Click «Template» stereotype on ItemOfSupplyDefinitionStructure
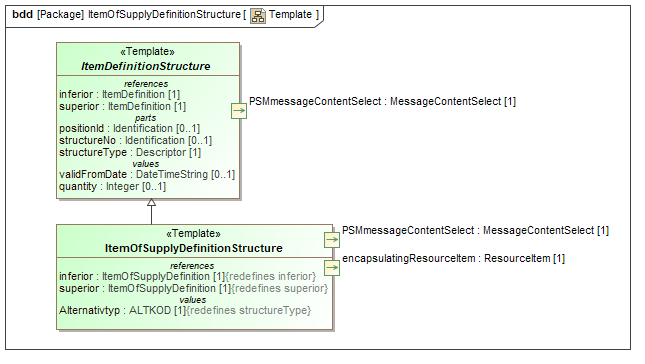Image resolution: width=645 pixels, height=364 pixels. 193,234
